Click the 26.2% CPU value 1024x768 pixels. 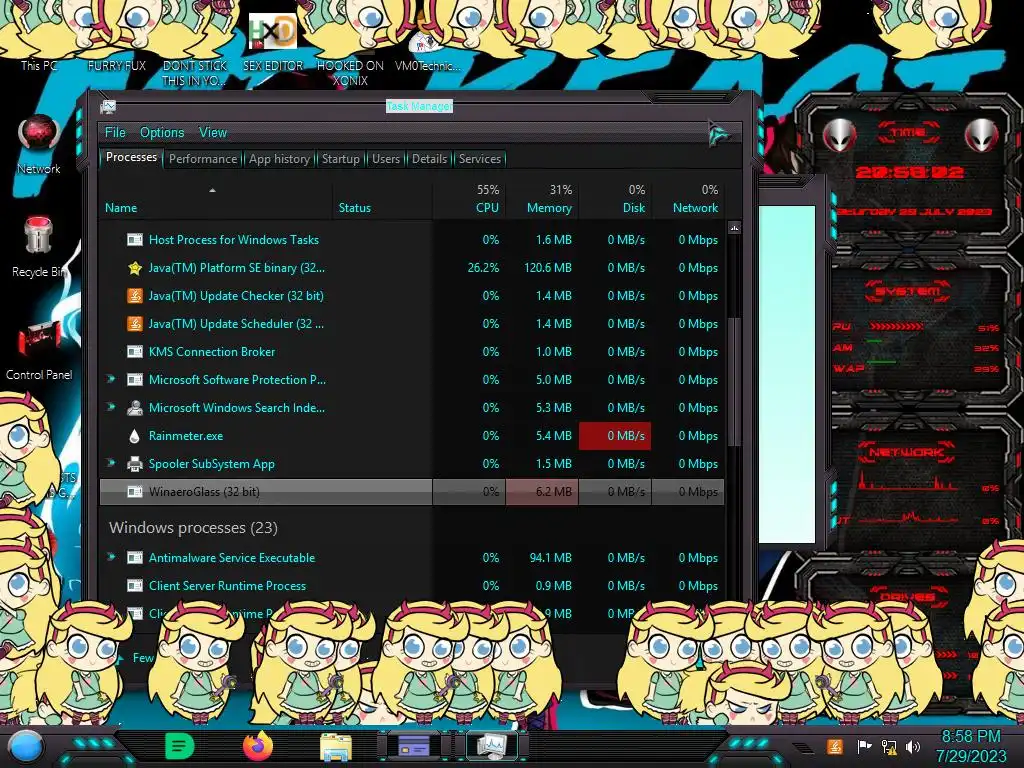[x=483, y=268]
